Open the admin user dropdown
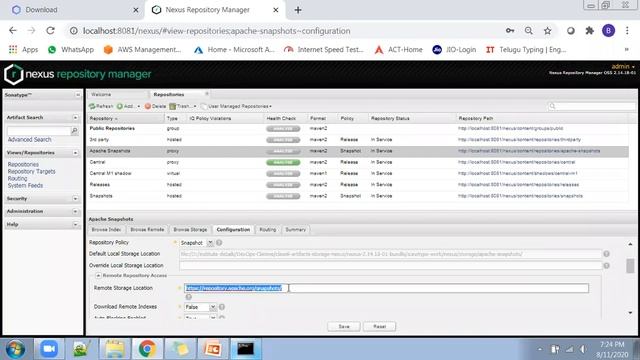640x360 pixels. pyautogui.click(x=623, y=66)
